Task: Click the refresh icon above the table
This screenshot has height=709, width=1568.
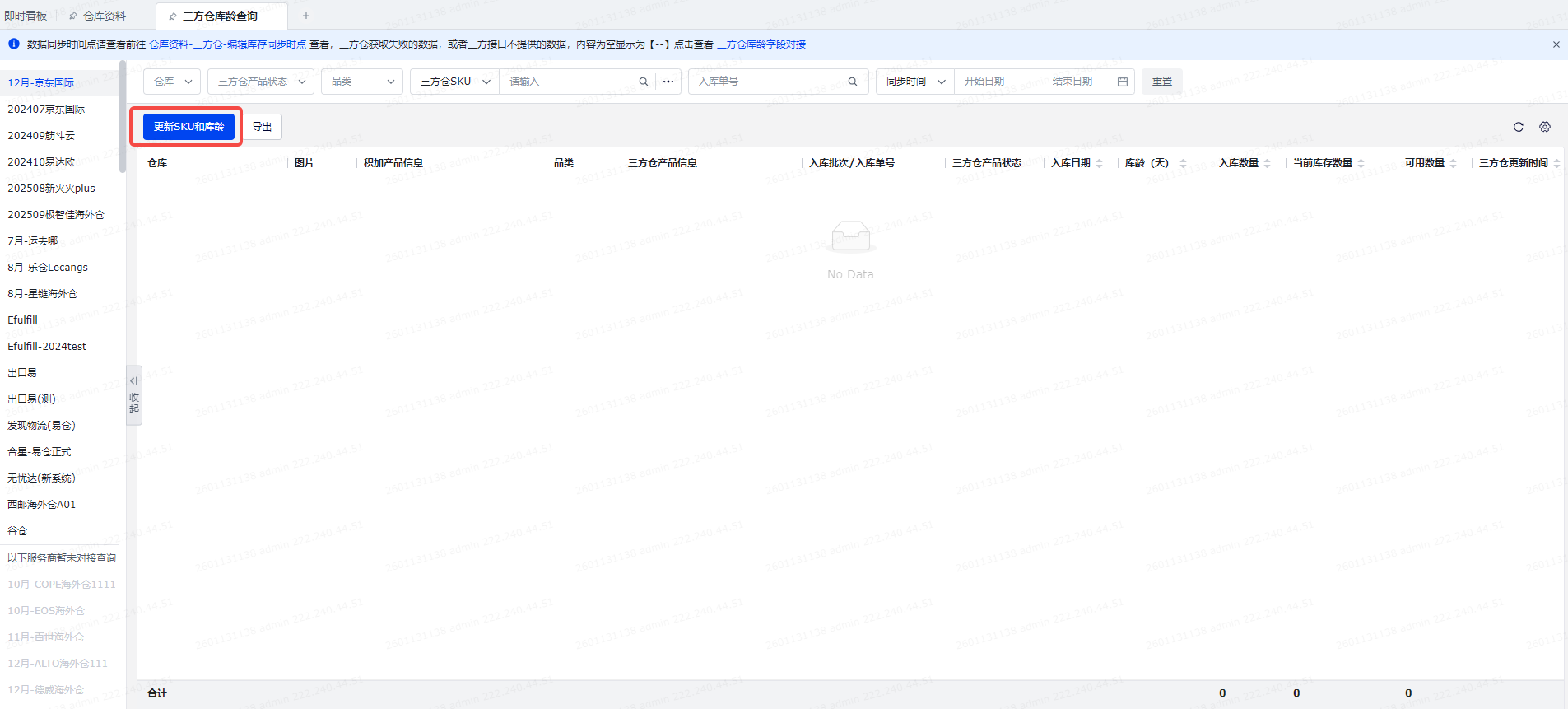Action: (x=1519, y=127)
